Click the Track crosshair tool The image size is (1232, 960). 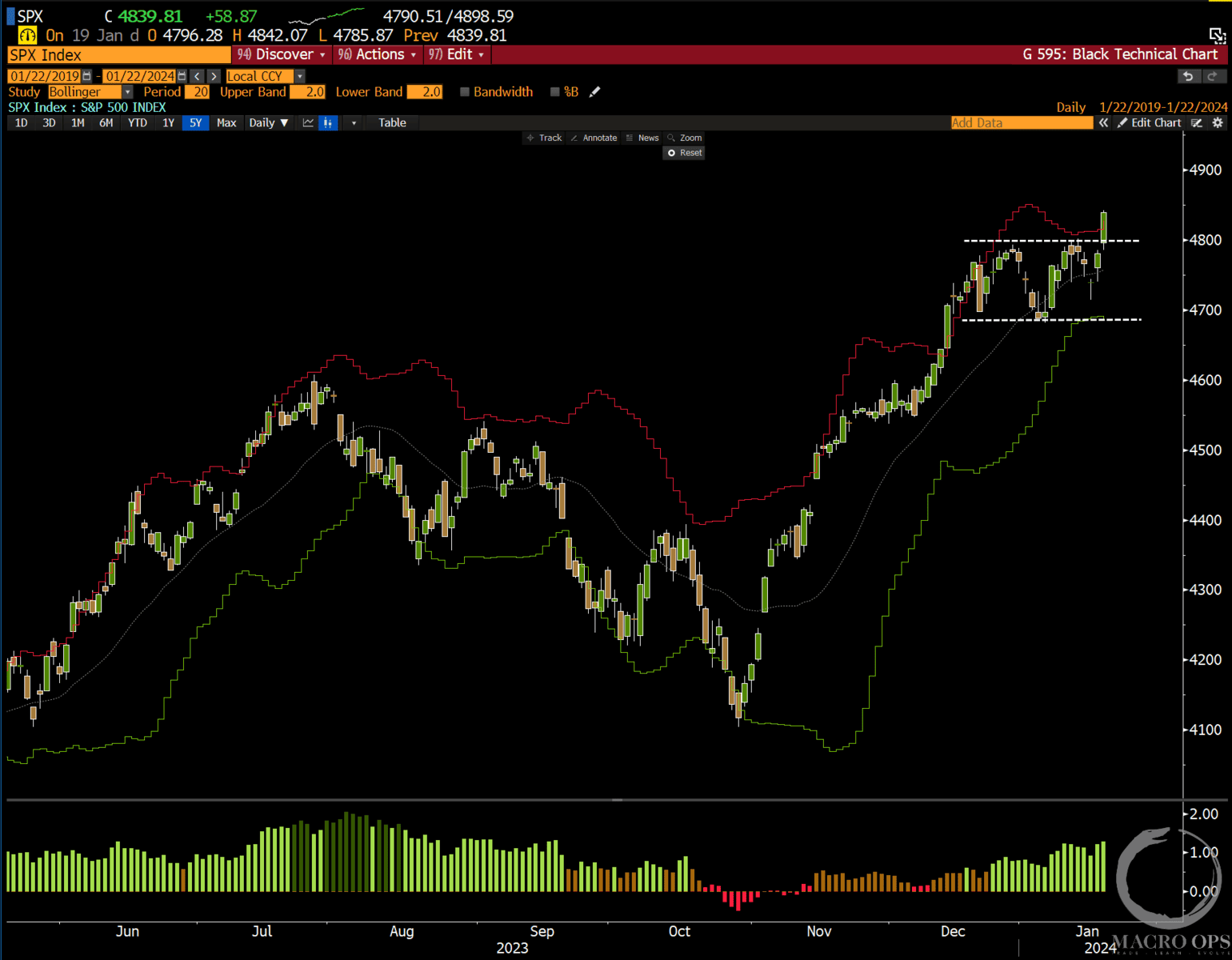point(544,138)
